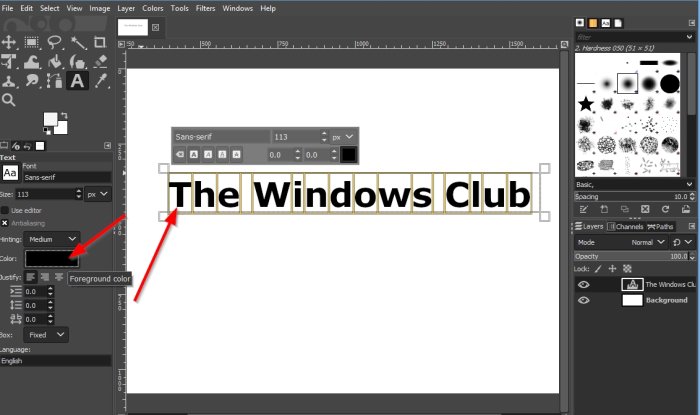The height and width of the screenshot is (415, 700).
Task: Select the Rectangle Select tool
Action: 32,42
